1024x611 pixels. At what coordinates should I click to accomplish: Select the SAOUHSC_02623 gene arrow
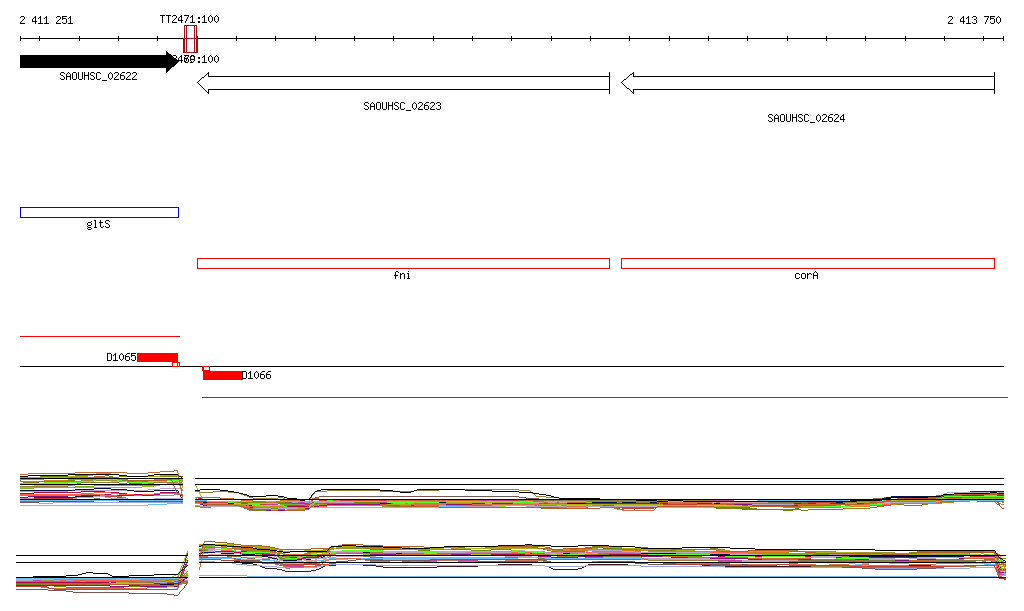tap(403, 83)
